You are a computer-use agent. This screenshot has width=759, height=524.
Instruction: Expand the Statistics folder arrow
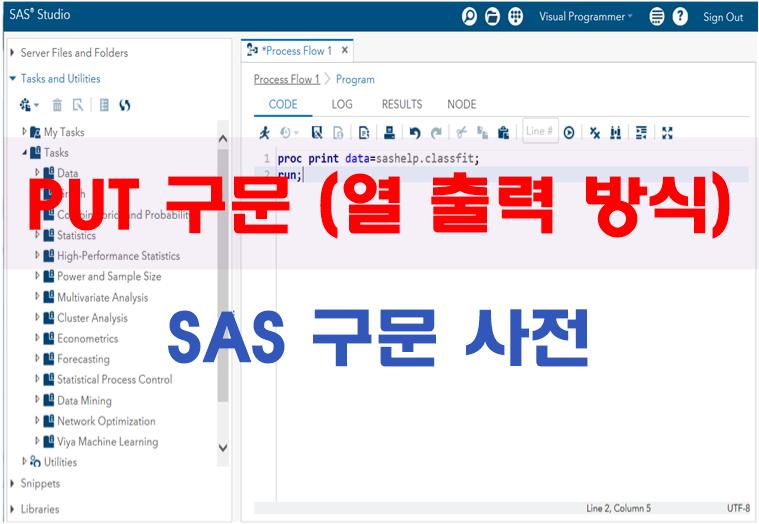(37, 235)
